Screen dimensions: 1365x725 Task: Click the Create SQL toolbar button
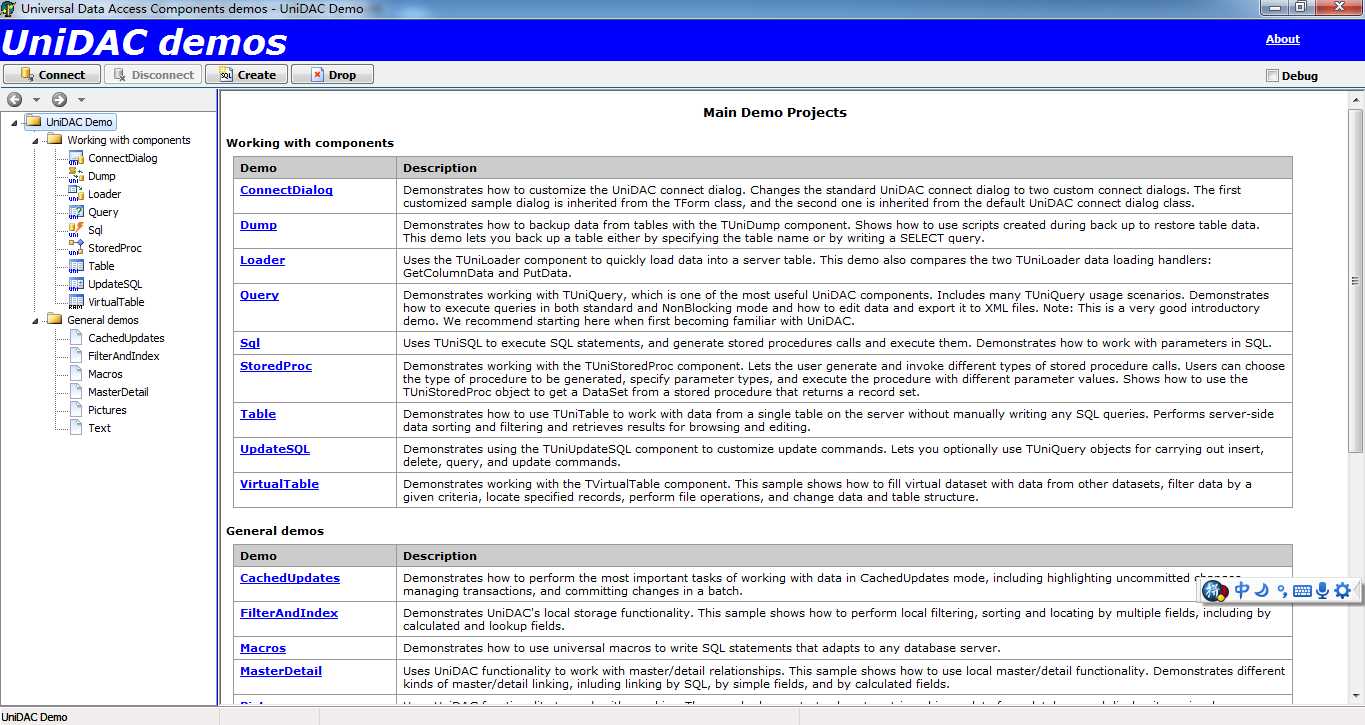tap(246, 74)
